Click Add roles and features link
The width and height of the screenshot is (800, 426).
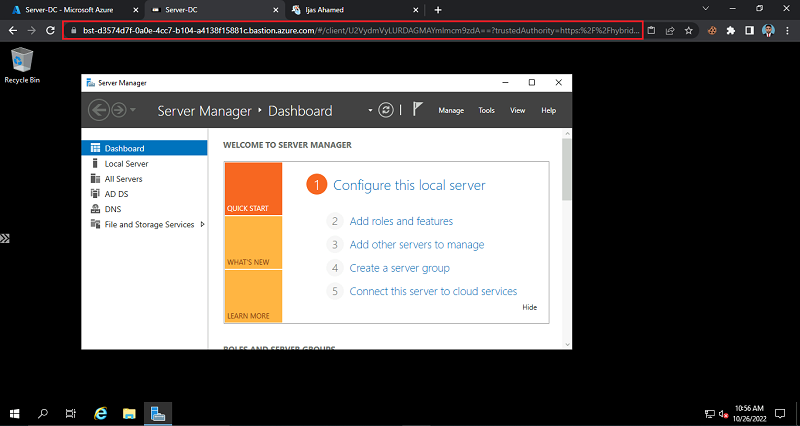tap(401, 221)
